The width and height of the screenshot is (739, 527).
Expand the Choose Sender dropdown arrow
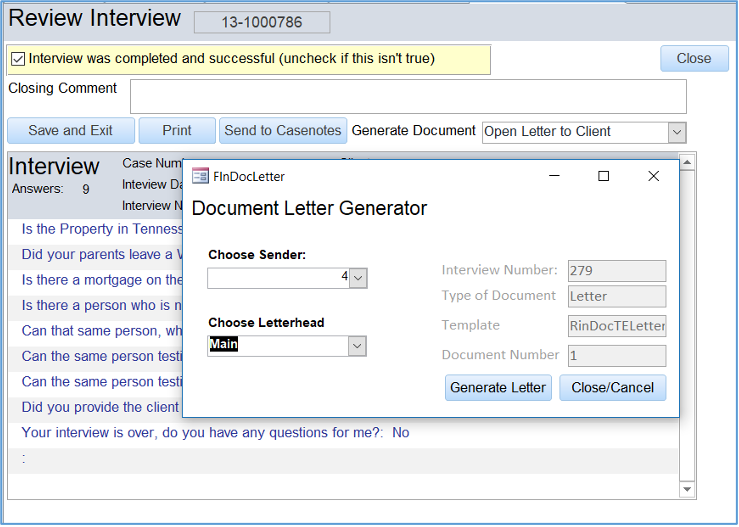(358, 278)
